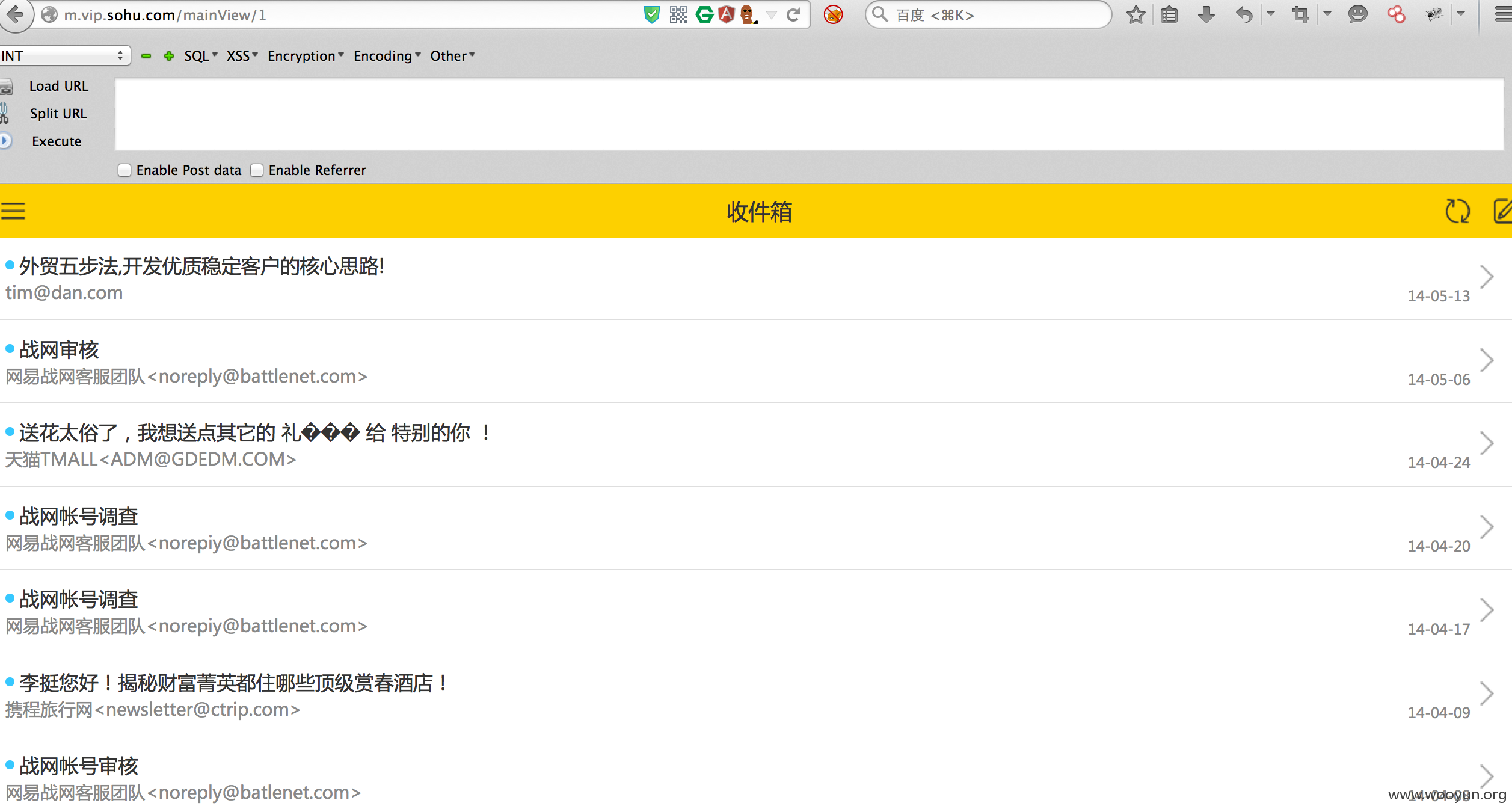Screen dimensions: 1512x812
Task: Open dropdown arrow next to Firebug icon
Action: pyautogui.click(x=1461, y=14)
